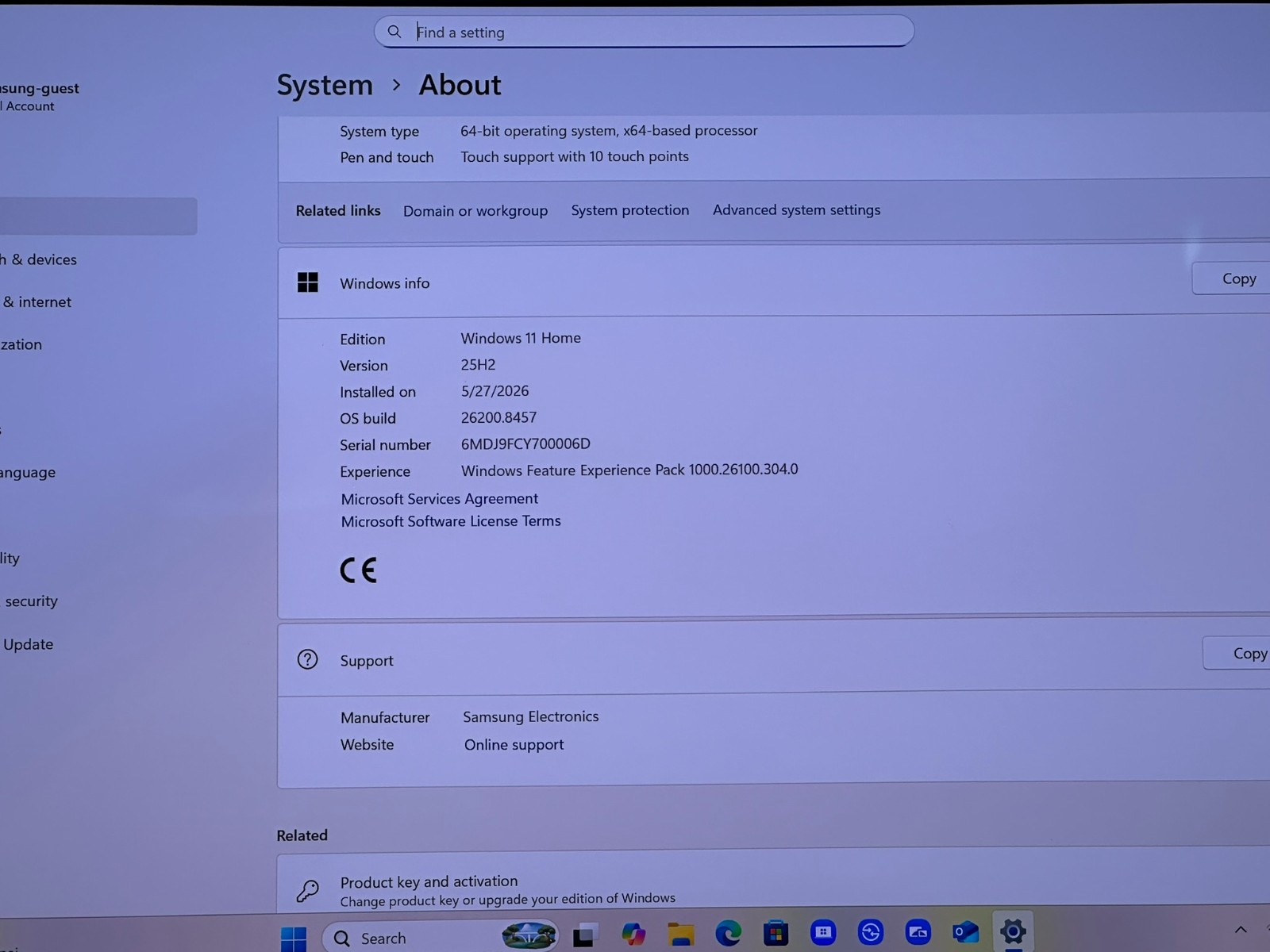Open the circular-arrows sync app in the taskbar
The width and height of the screenshot is (1270, 952).
point(871,931)
